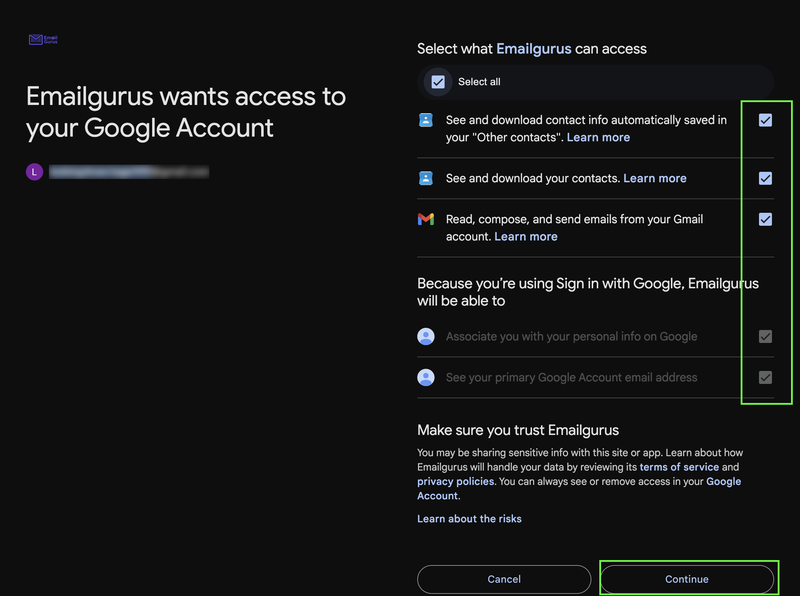Open the privacy policies link

pos(452,481)
